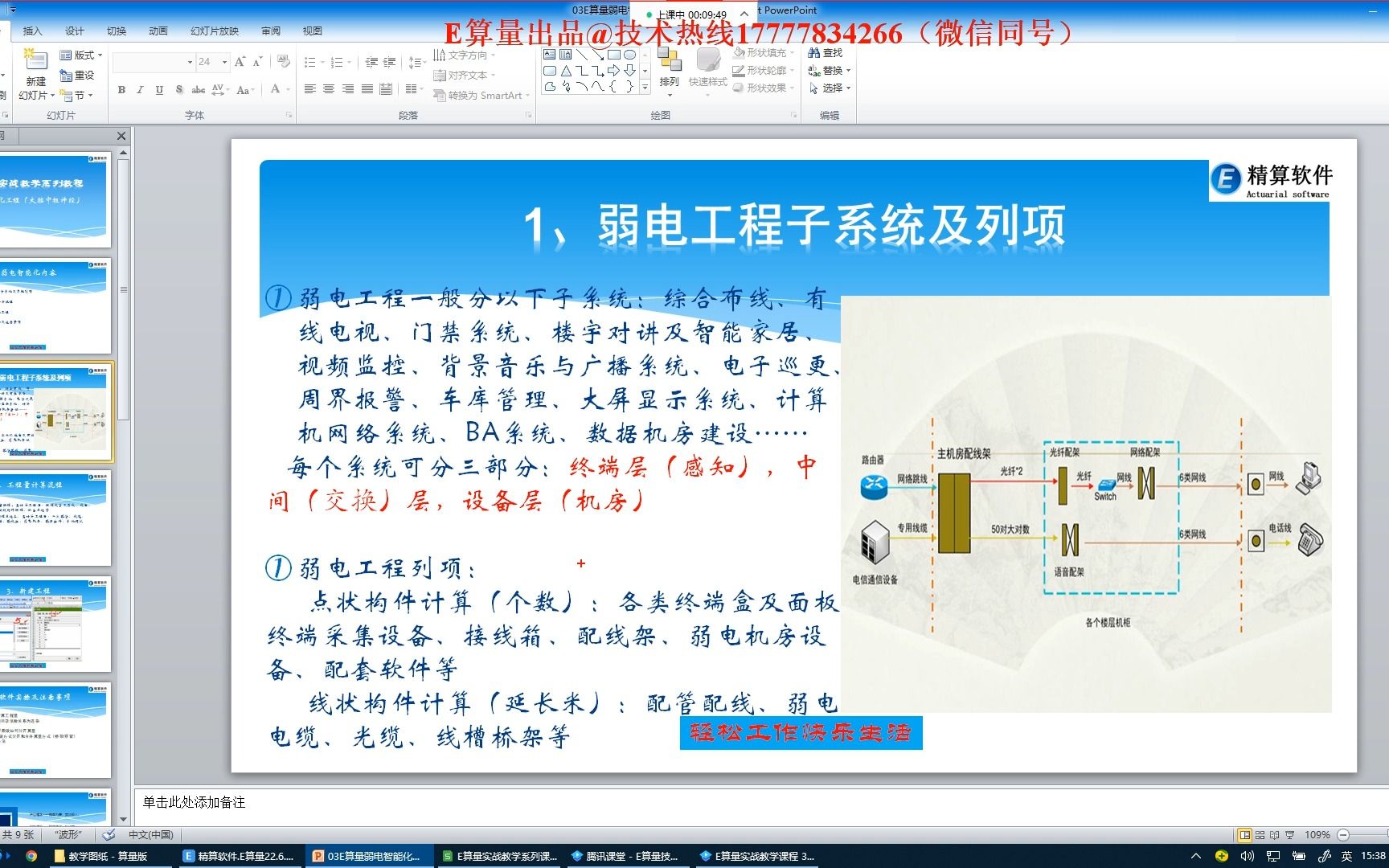
Task: Click the Decrease Indent icon
Action: pos(371,62)
